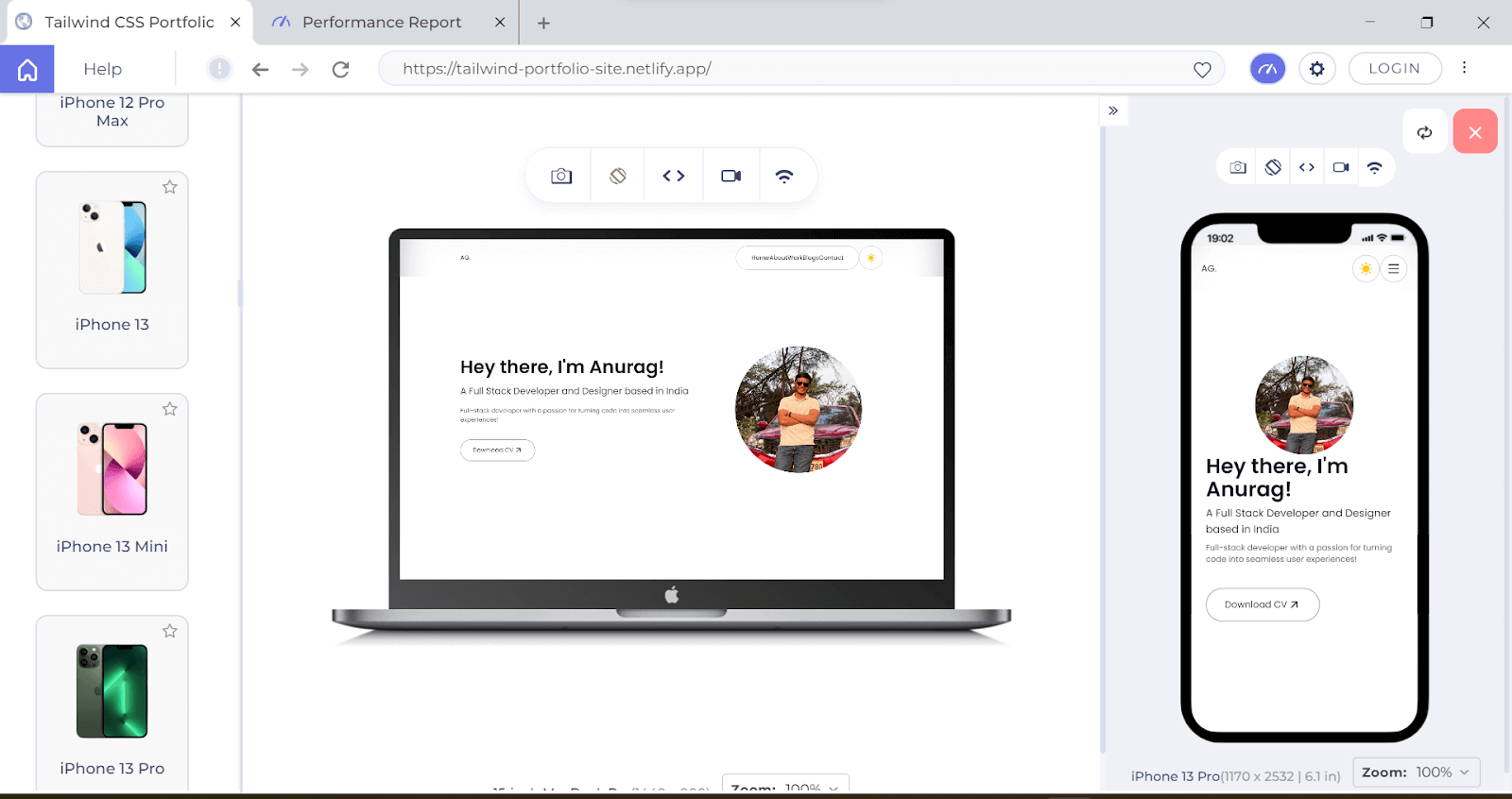
Task: Click Download CV in MacBook preview
Action: pyautogui.click(x=497, y=450)
